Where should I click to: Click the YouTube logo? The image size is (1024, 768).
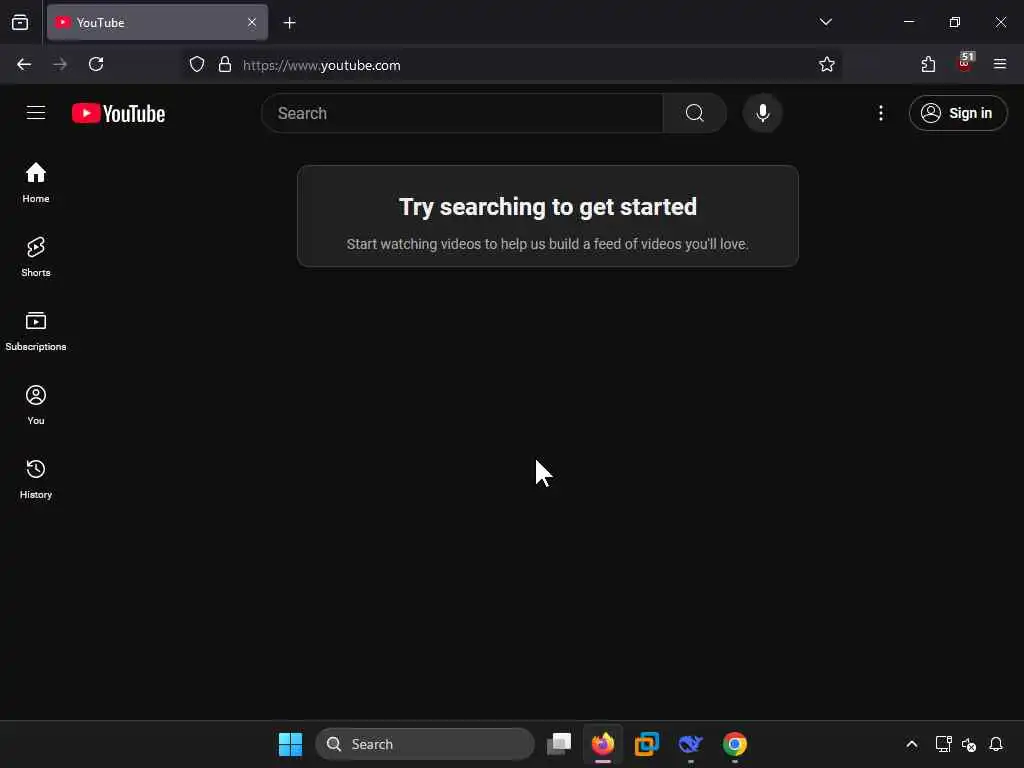[118, 113]
